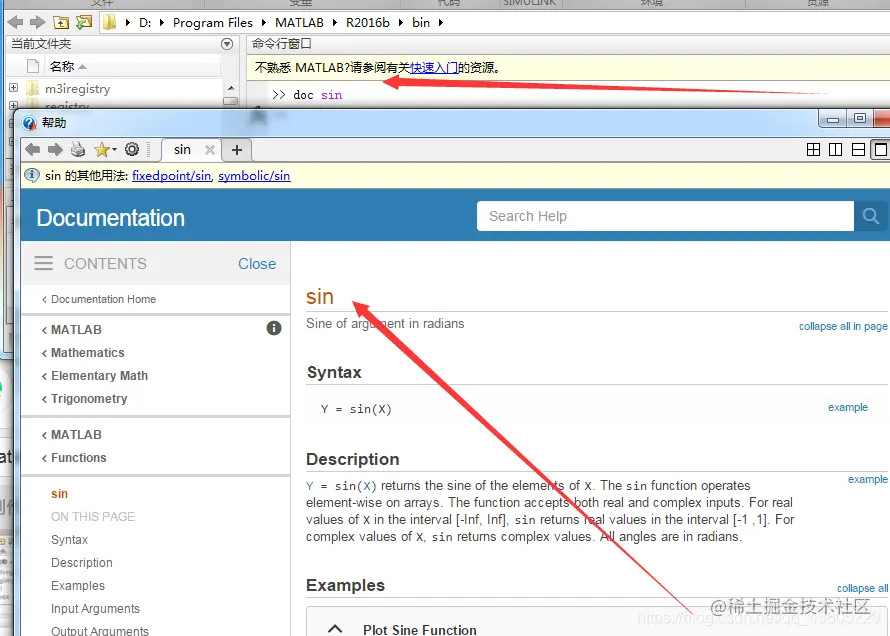The height and width of the screenshot is (636, 890).
Task: Jump to Syntax section in sidebar
Action: (69, 540)
